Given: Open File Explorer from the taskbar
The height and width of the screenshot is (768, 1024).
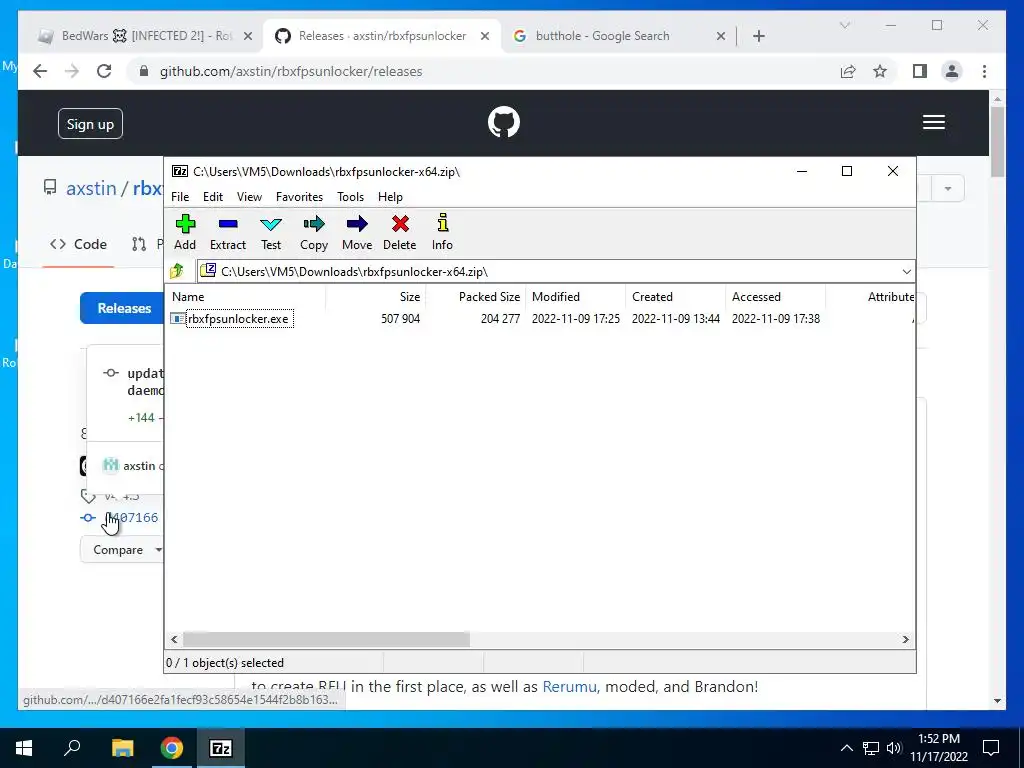Looking at the screenshot, I should pos(122,748).
